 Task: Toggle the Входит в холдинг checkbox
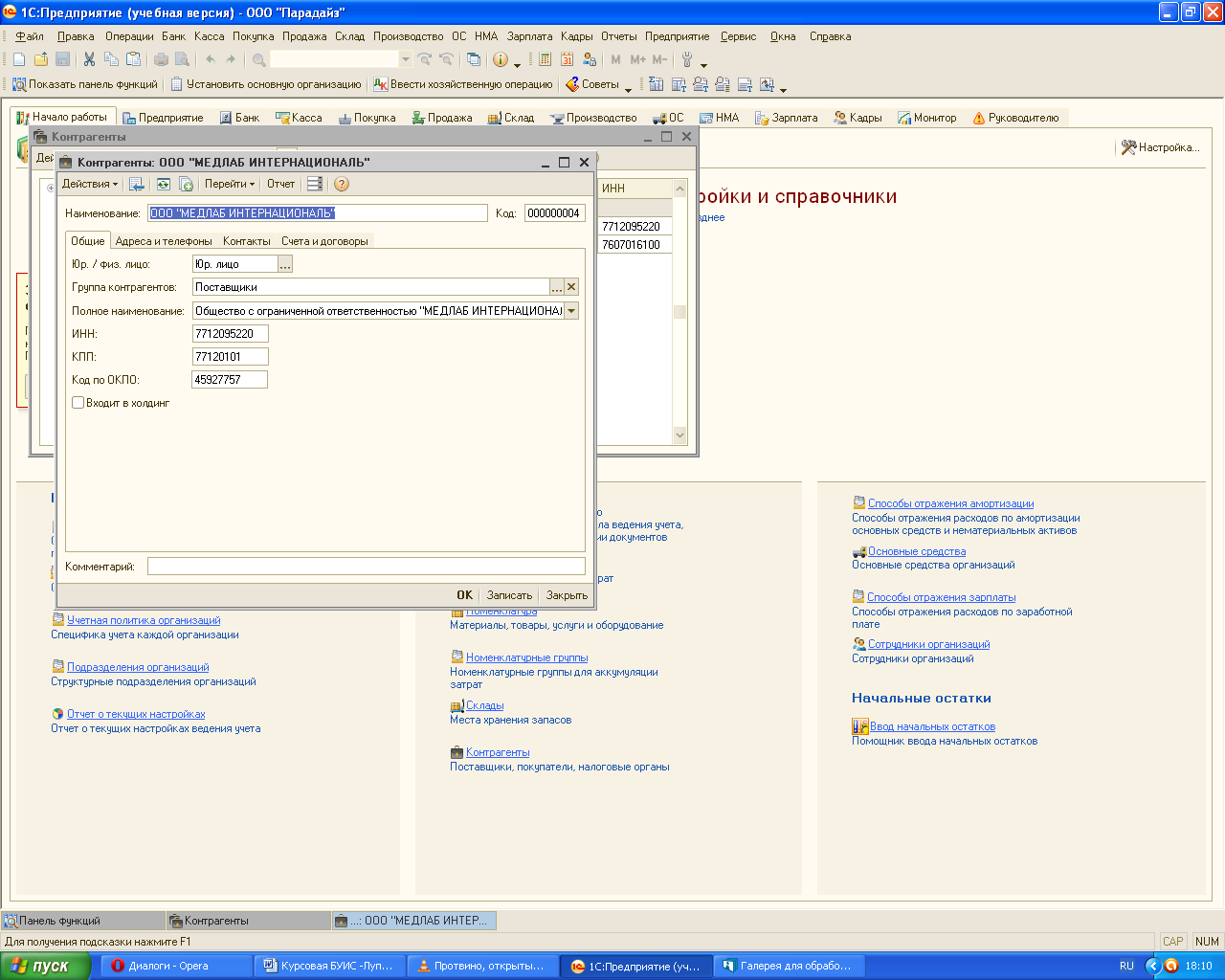(x=78, y=403)
